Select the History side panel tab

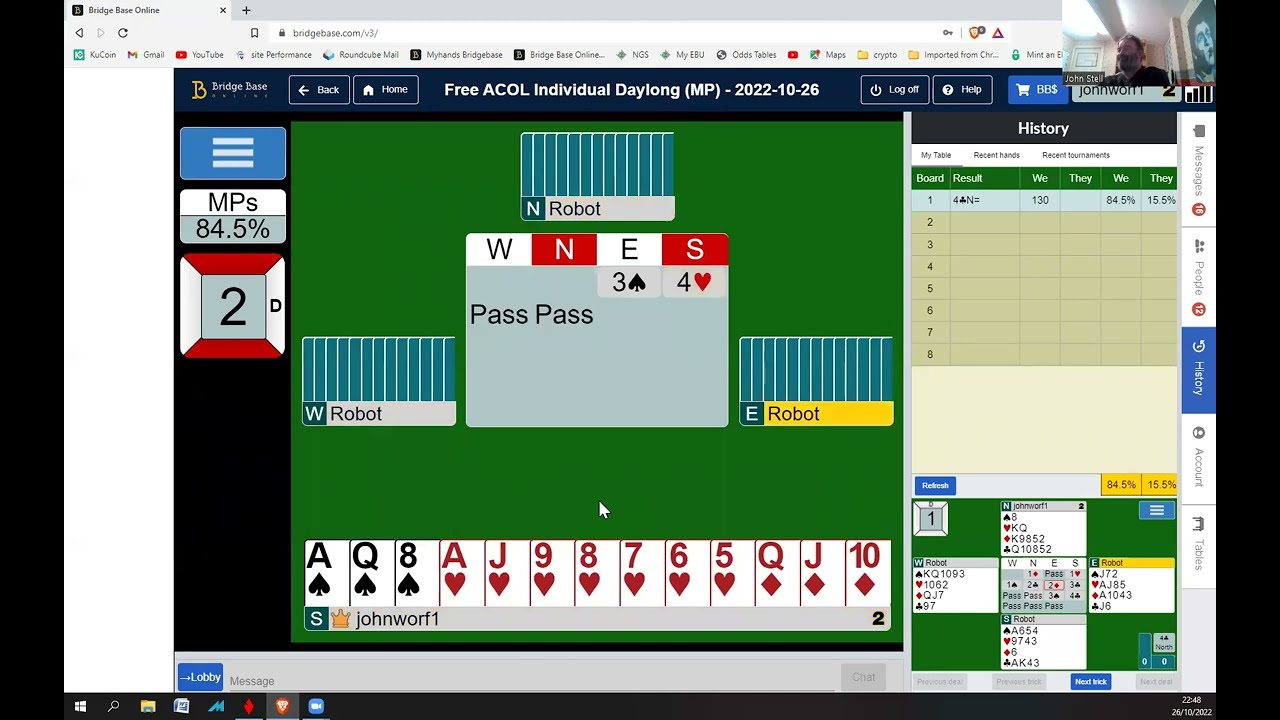(x=1199, y=370)
